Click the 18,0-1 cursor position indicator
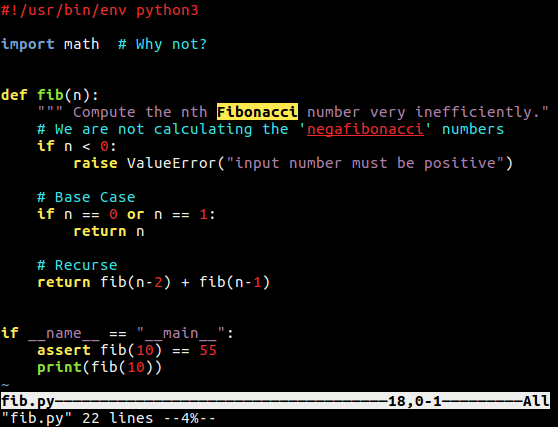This screenshot has width=558, height=427. click(415, 401)
